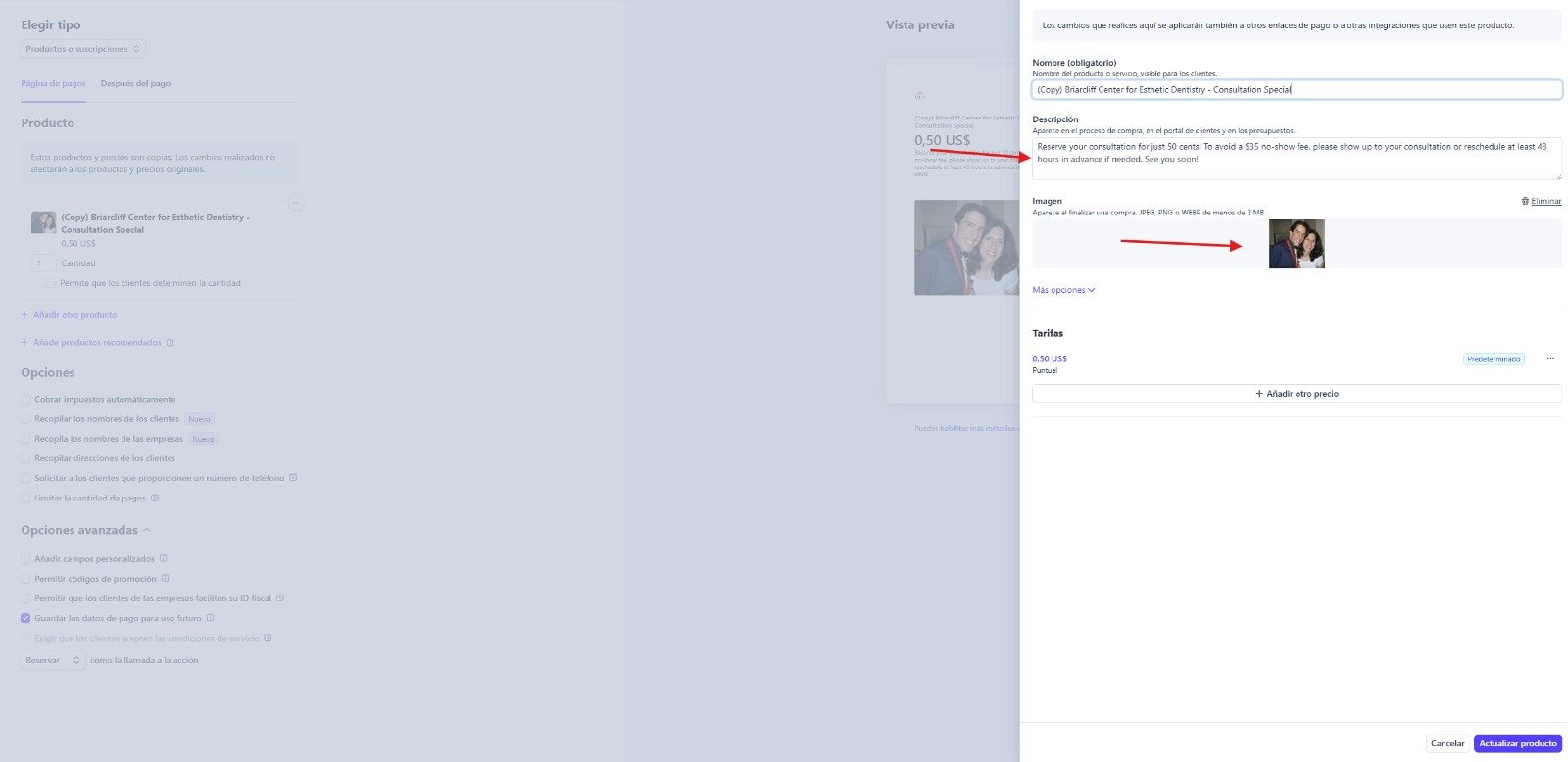This screenshot has width=1568, height=762.
Task: Click info icon next to Limitar la cantidad de pagos
Action: click(154, 498)
